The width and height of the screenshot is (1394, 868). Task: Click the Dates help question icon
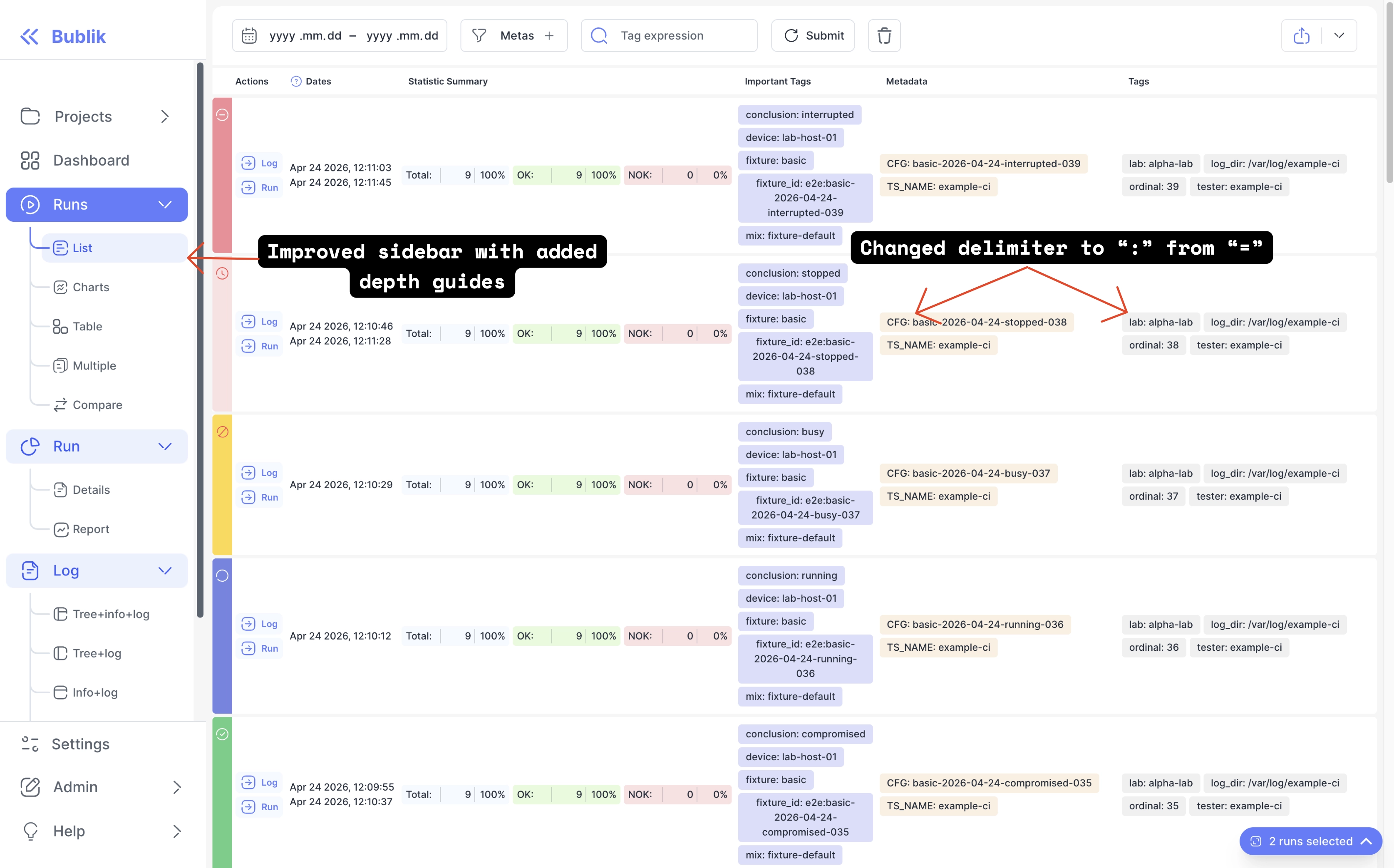click(296, 82)
